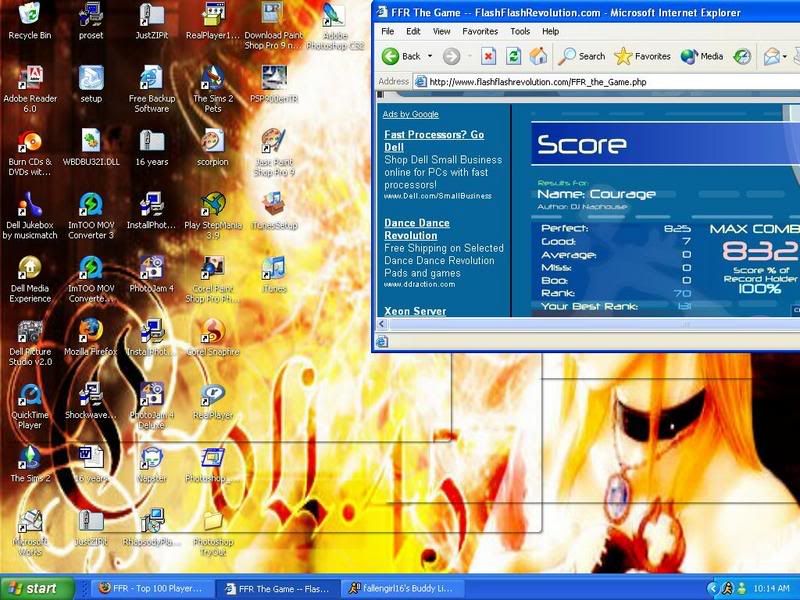Open the Media toolbar button
This screenshot has width=800, height=600.
702,56
